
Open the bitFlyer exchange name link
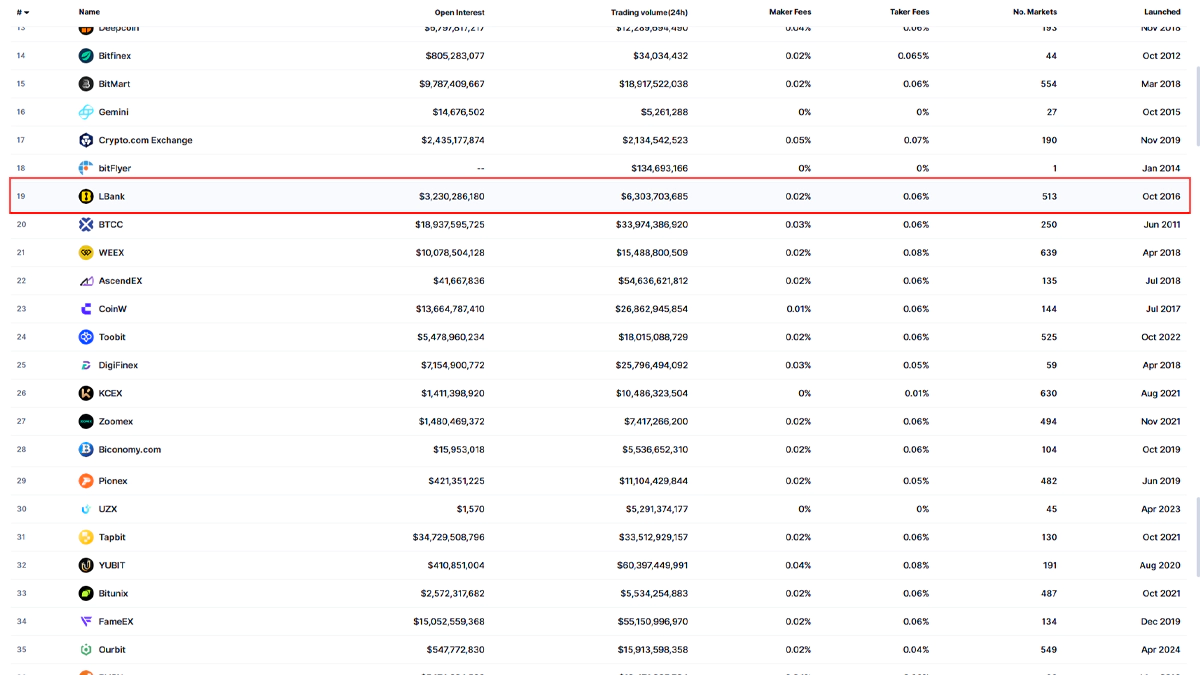click(115, 168)
